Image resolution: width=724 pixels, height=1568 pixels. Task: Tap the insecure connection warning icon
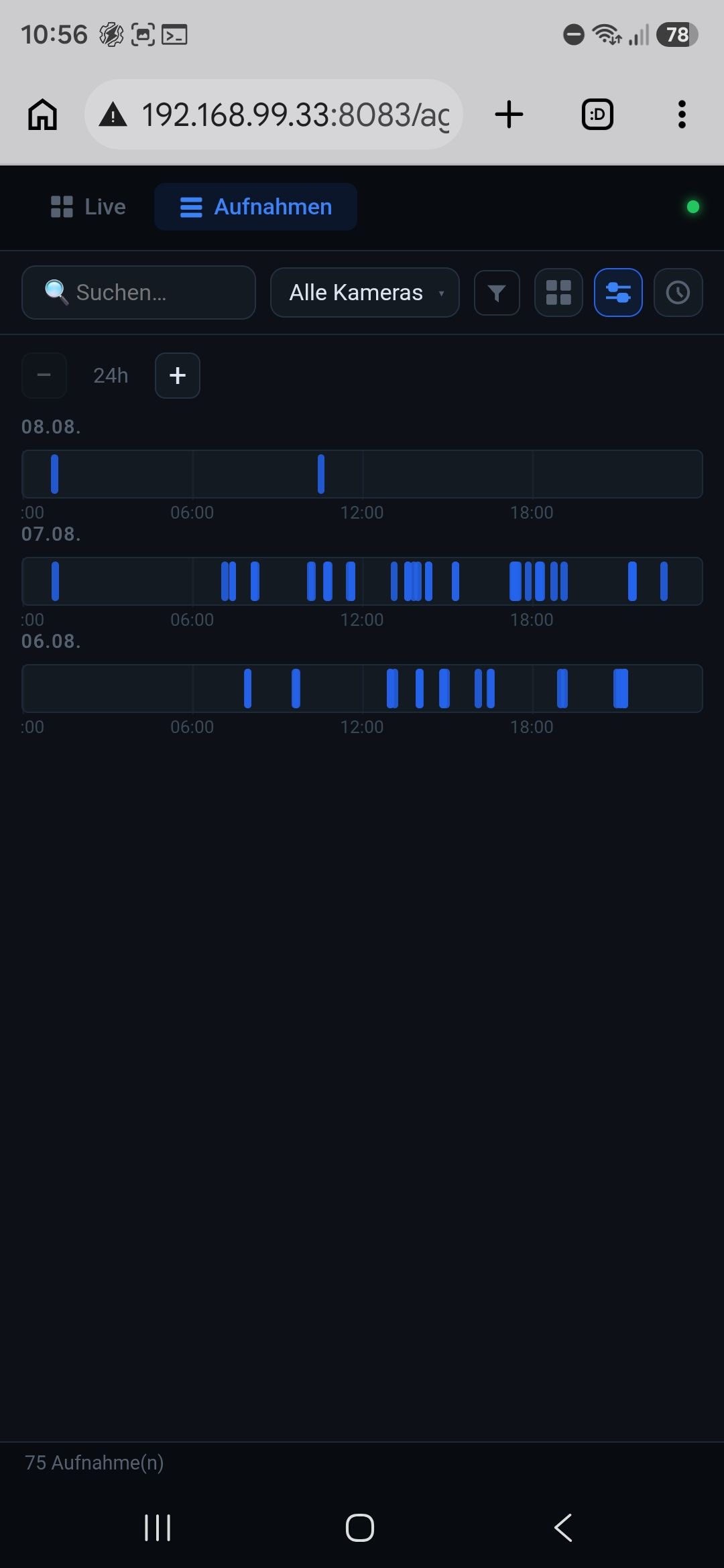pos(113,115)
